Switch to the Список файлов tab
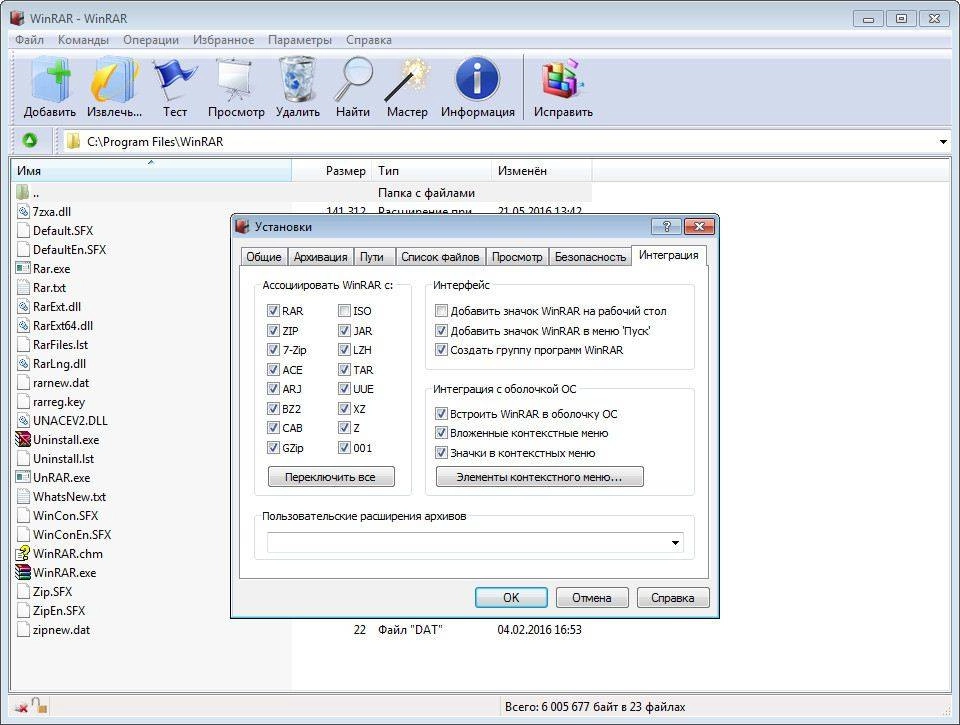960x725 pixels. [x=440, y=257]
